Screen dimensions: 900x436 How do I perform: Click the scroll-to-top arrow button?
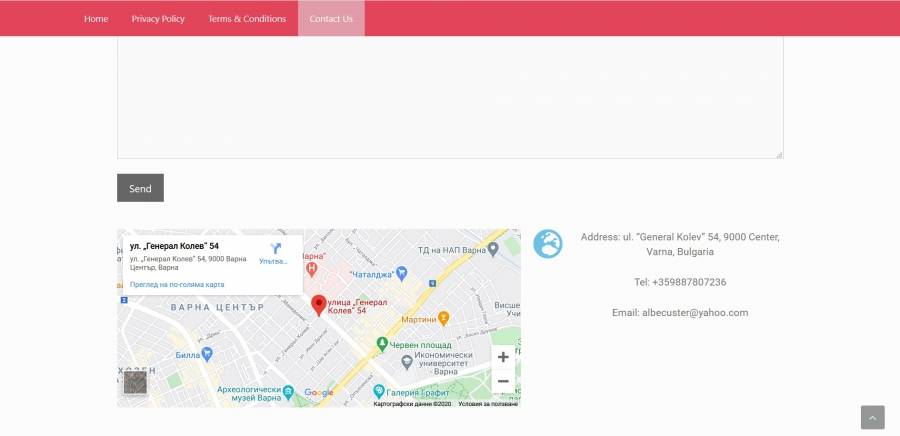pyautogui.click(x=872, y=417)
